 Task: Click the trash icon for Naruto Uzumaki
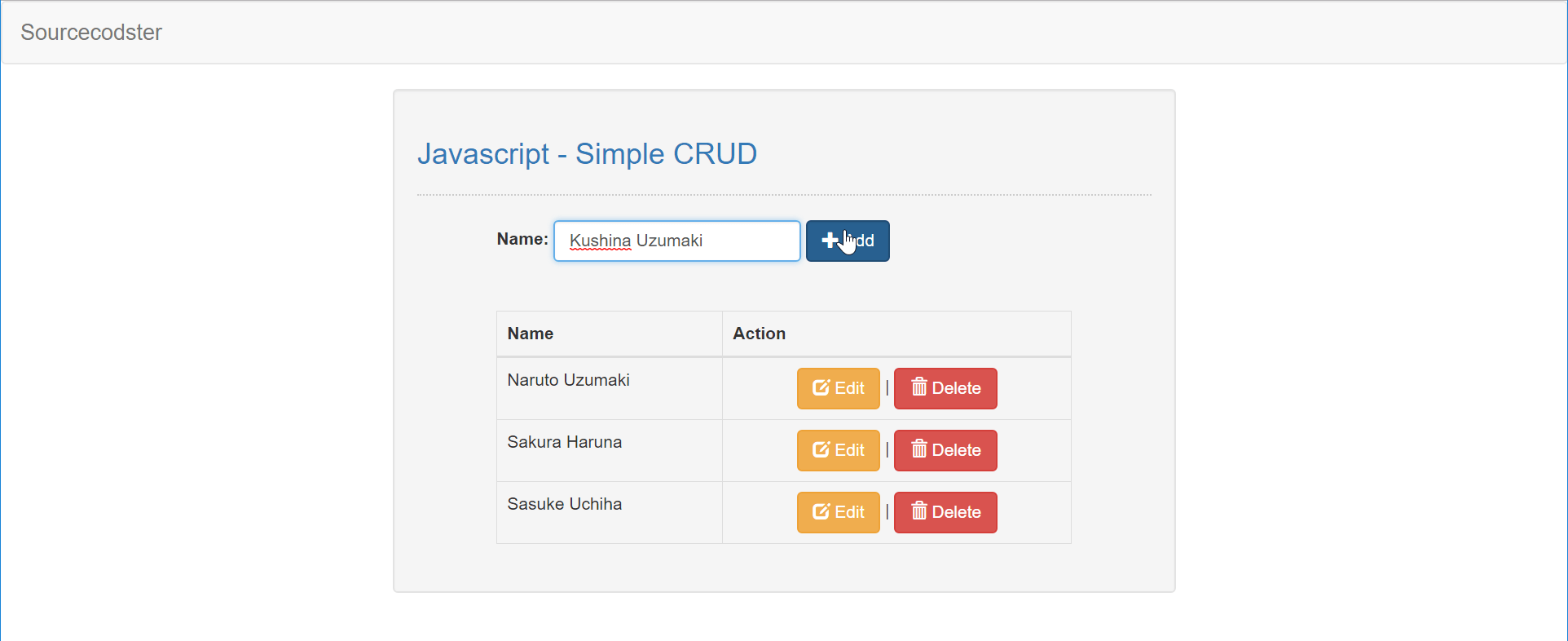pyautogui.click(x=920, y=387)
